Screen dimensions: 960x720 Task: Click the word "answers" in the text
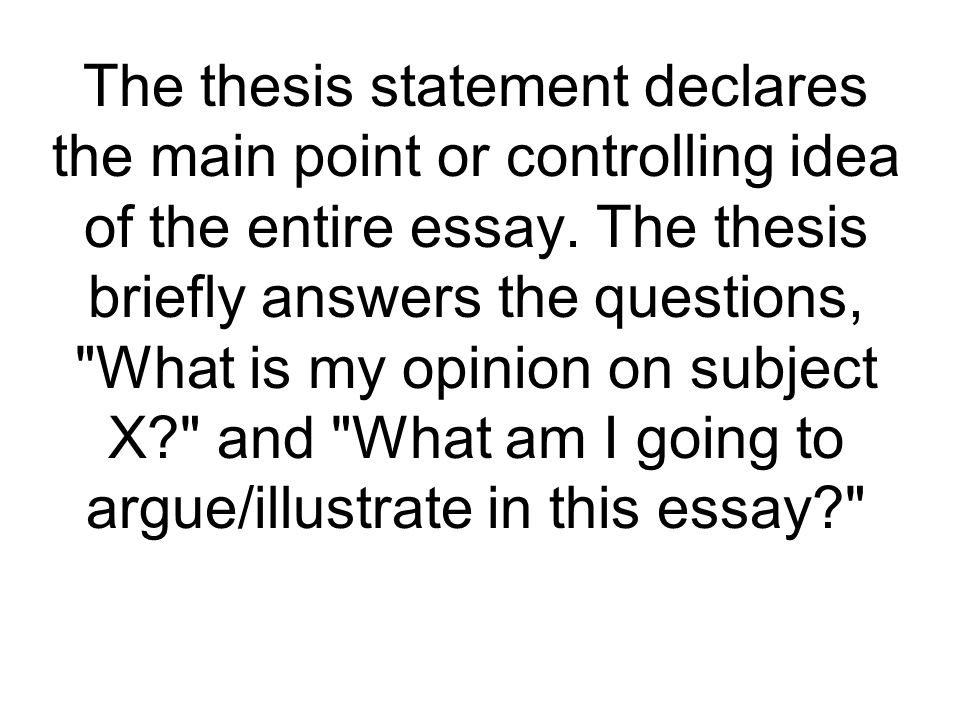click(x=372, y=297)
